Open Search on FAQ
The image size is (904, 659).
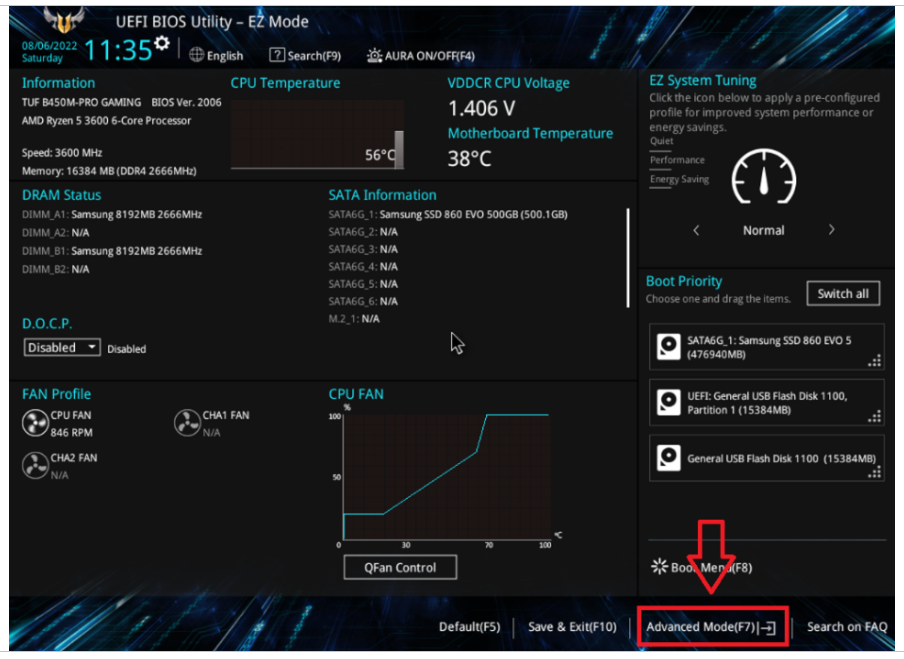coord(847,627)
